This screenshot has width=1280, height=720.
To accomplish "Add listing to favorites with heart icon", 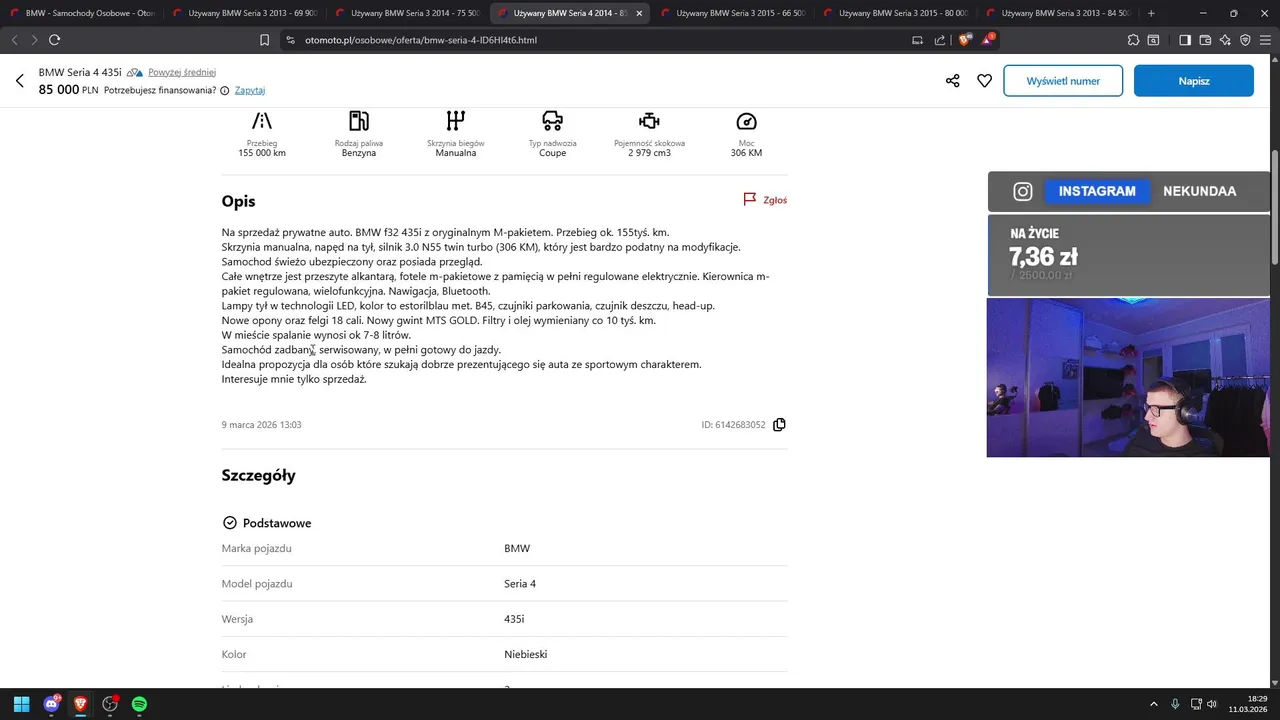I will 984,81.
